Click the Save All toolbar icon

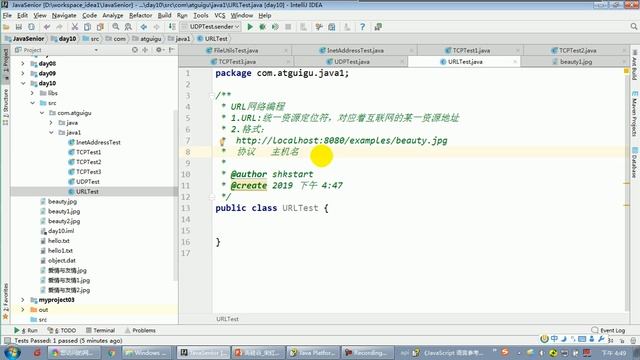[19, 27]
